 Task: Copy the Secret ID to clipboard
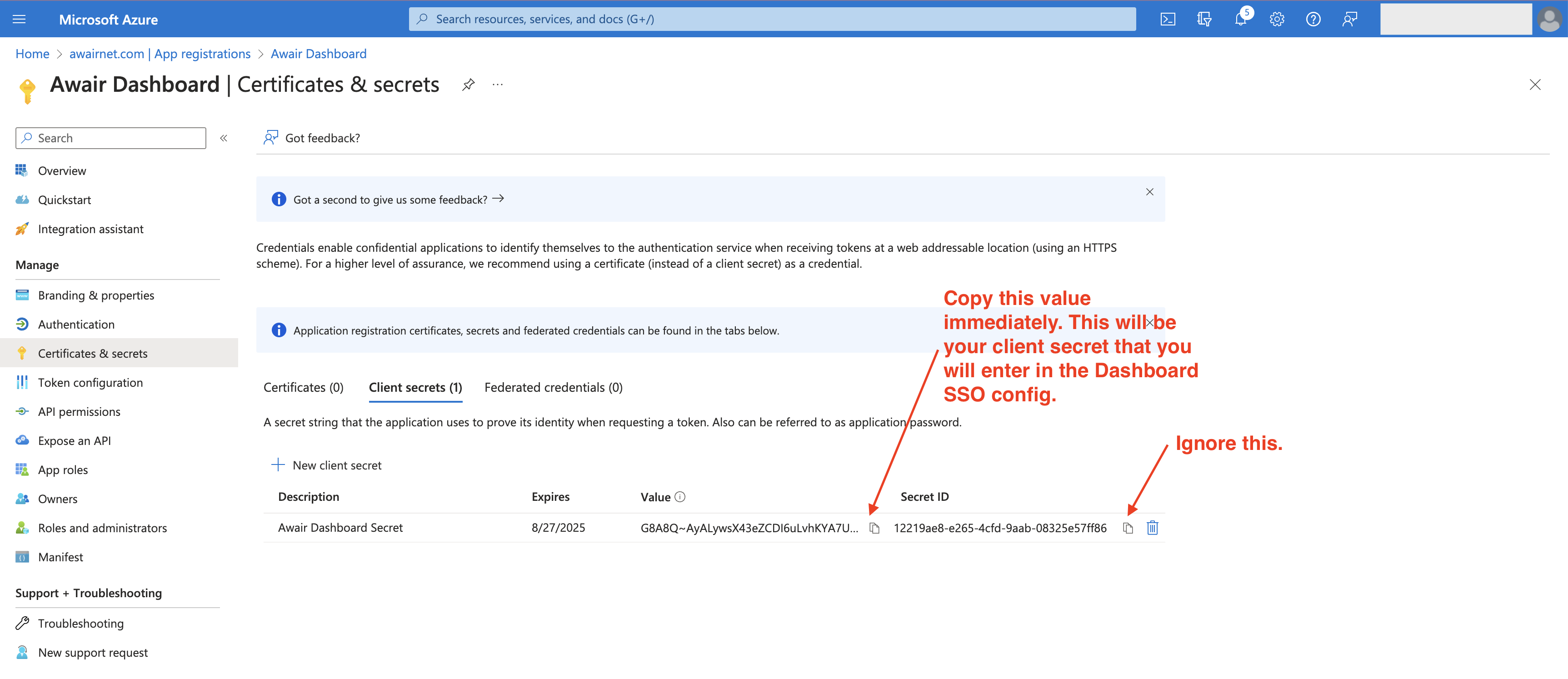pos(1127,529)
